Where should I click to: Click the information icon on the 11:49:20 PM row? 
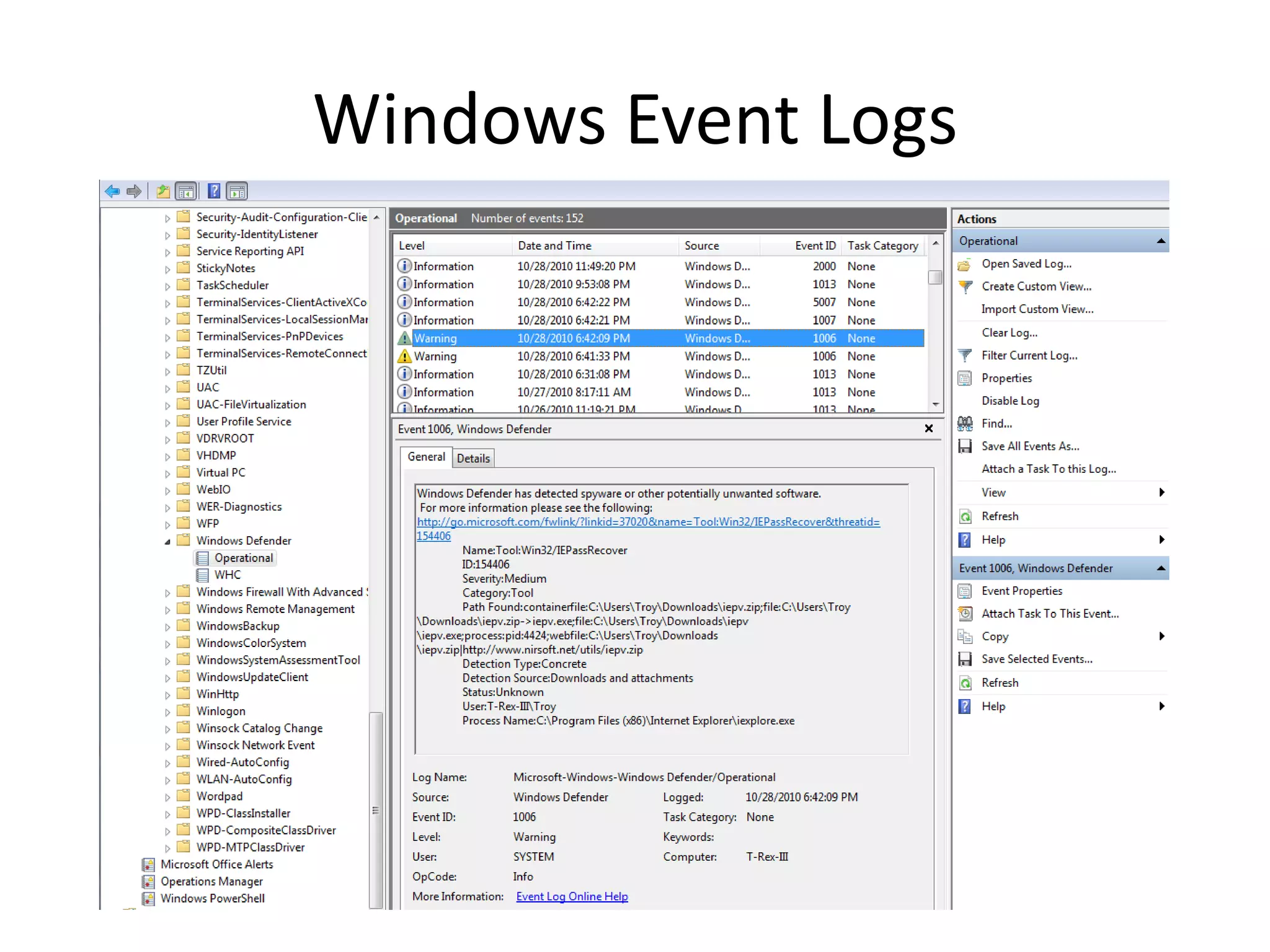(404, 267)
